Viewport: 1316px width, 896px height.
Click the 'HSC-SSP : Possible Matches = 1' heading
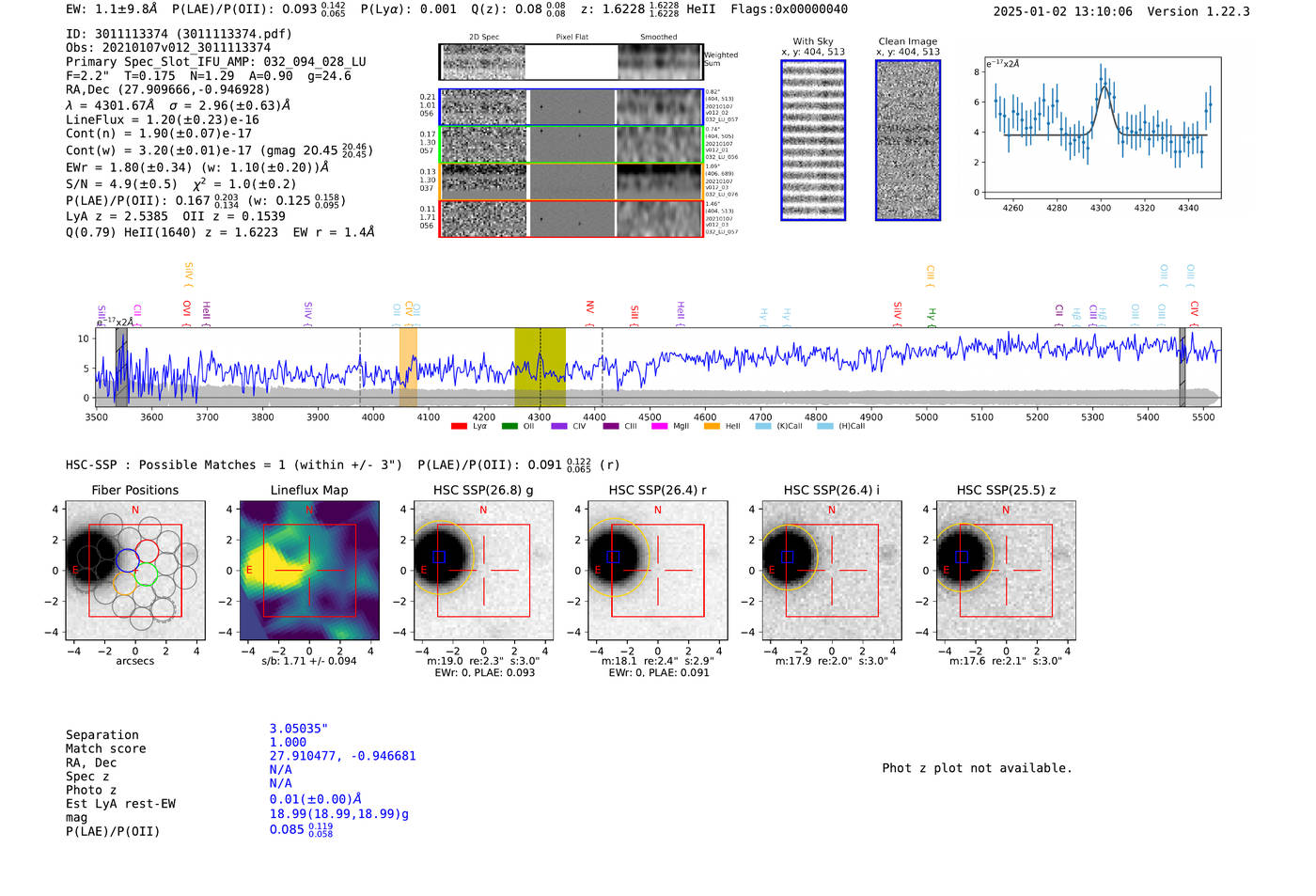176,464
